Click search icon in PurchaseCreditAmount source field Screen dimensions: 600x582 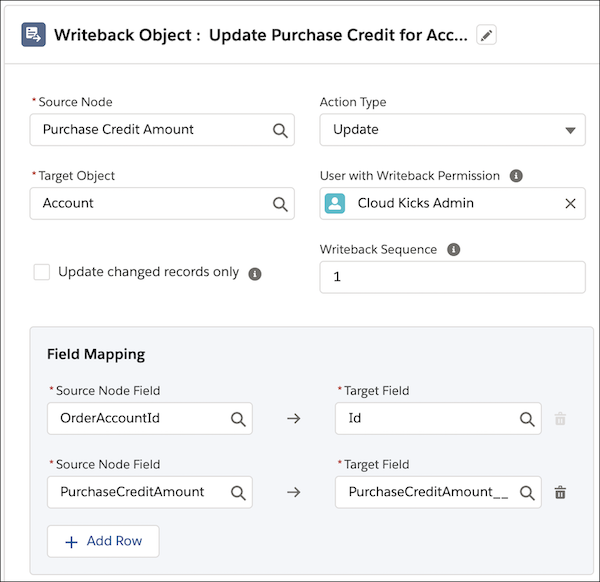(238, 492)
